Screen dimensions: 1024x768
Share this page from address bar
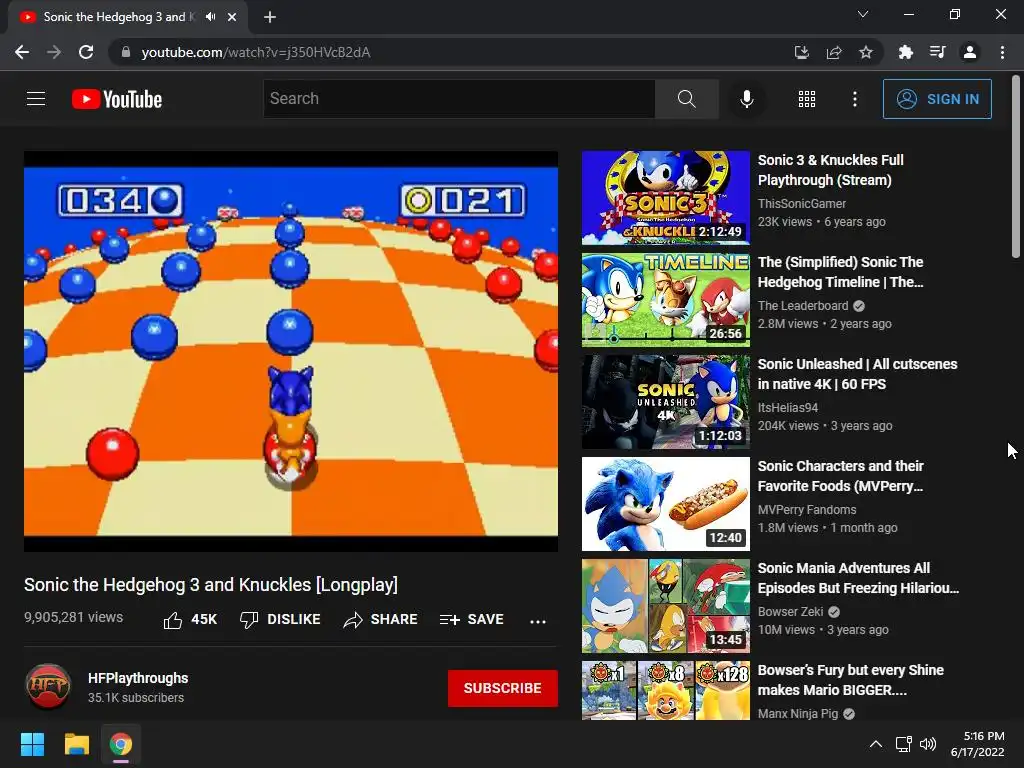[x=834, y=52]
